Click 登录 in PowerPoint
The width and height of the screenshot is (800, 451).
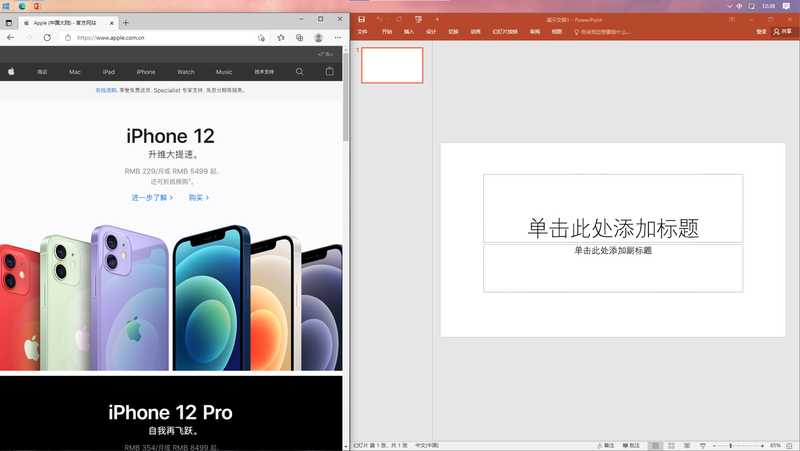(761, 32)
